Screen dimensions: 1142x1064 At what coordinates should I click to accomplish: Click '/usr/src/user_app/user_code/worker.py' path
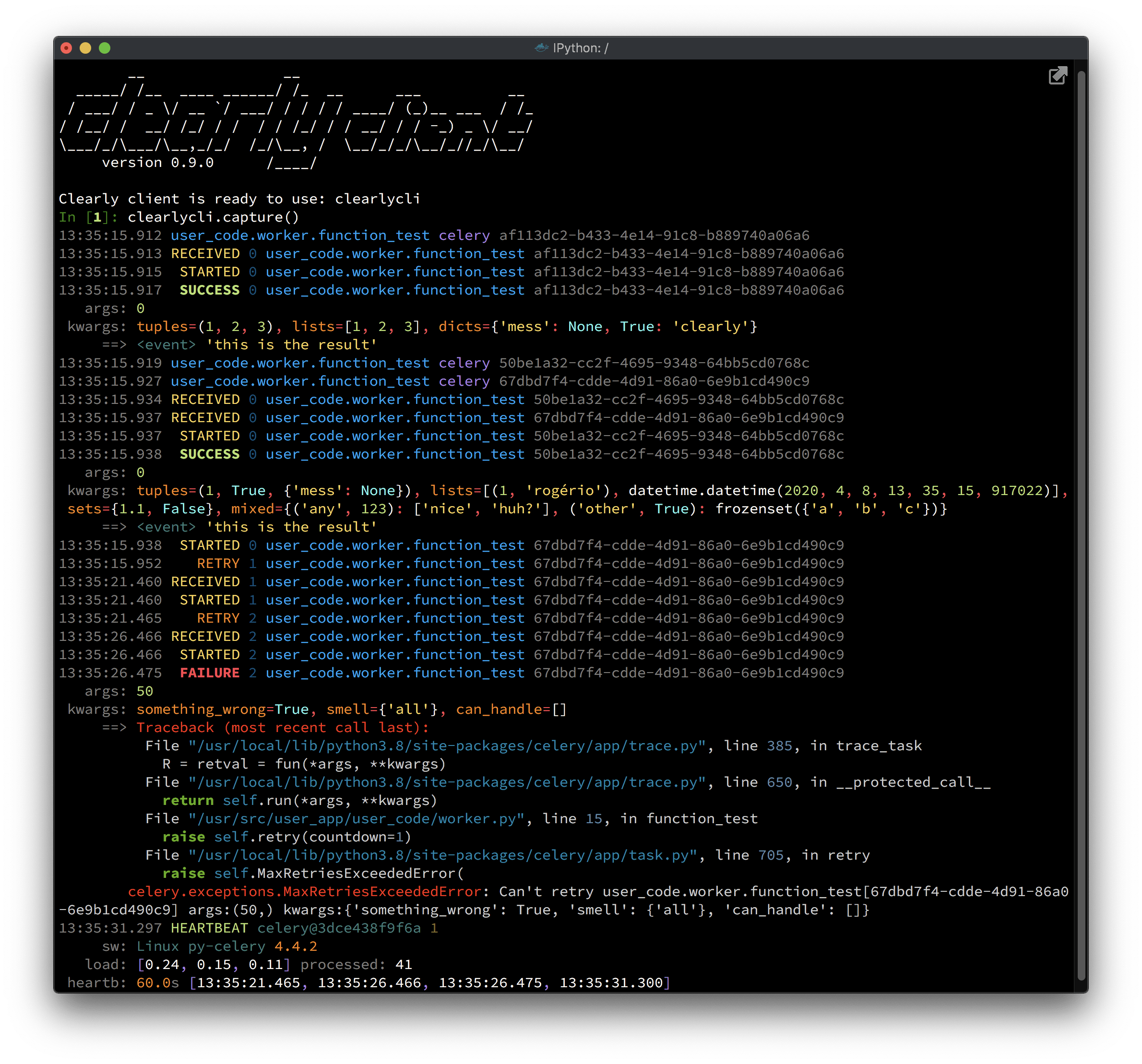(357, 819)
